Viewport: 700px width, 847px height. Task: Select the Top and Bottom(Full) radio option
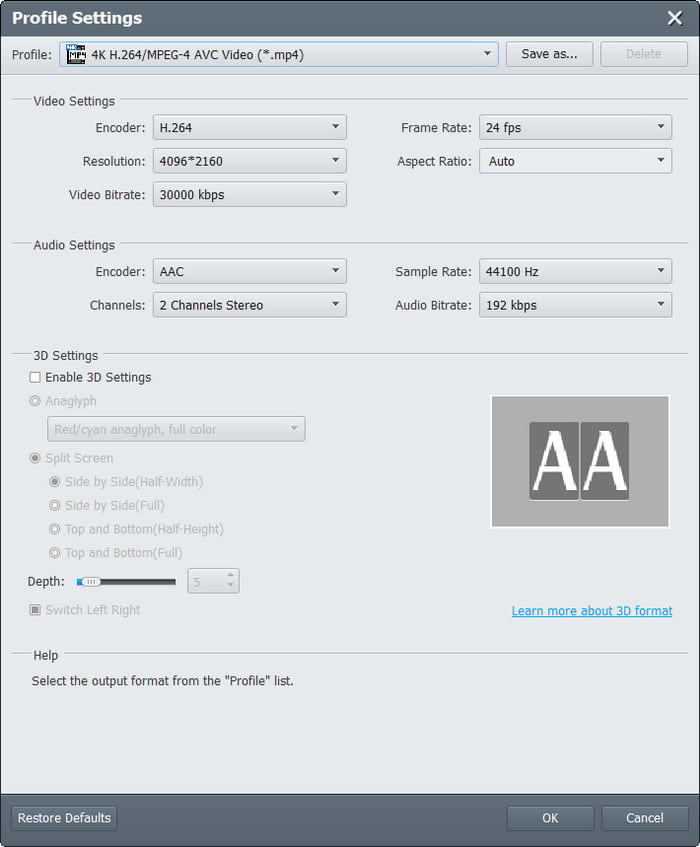pos(55,552)
